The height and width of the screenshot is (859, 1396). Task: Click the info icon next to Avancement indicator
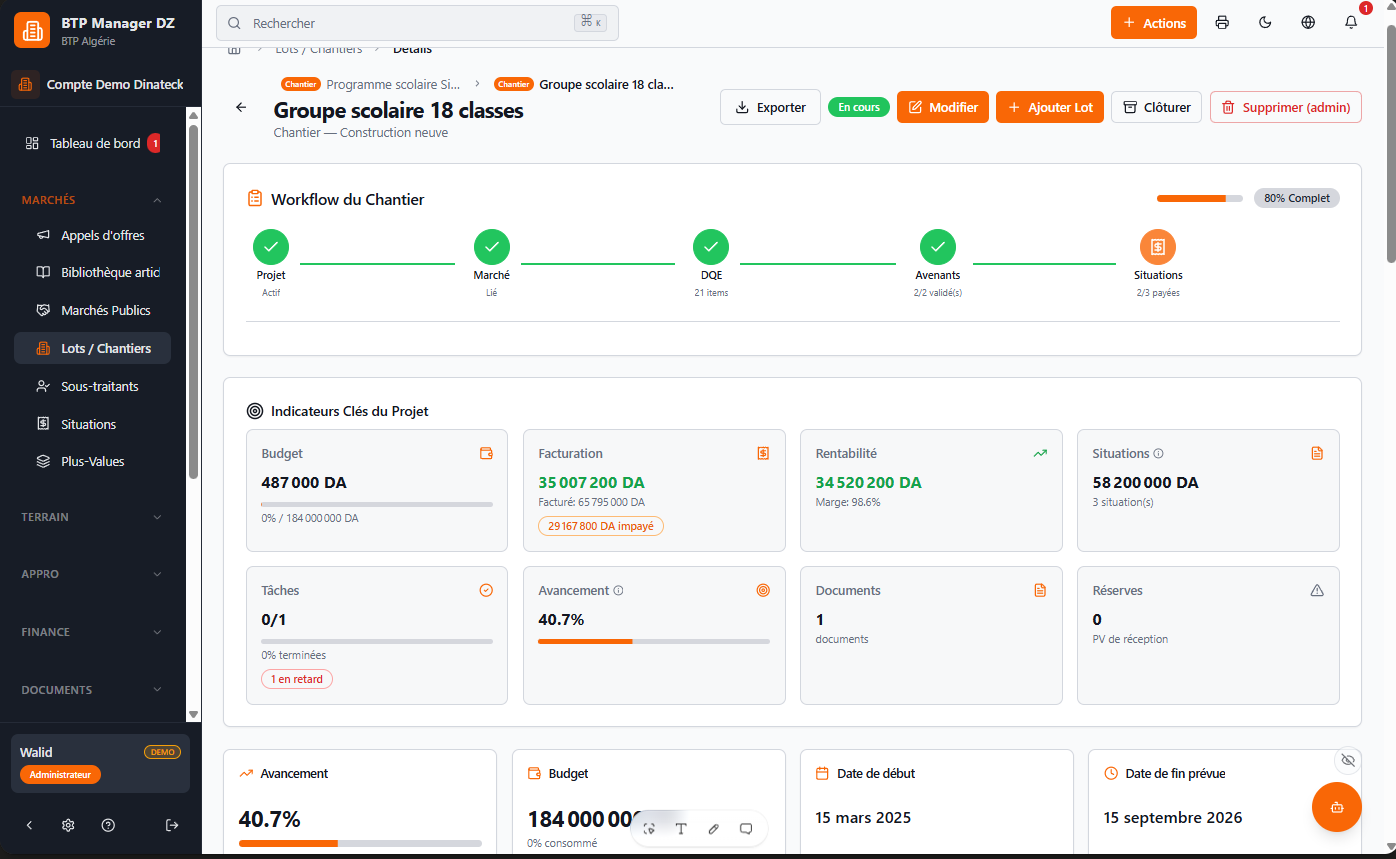coord(618,590)
